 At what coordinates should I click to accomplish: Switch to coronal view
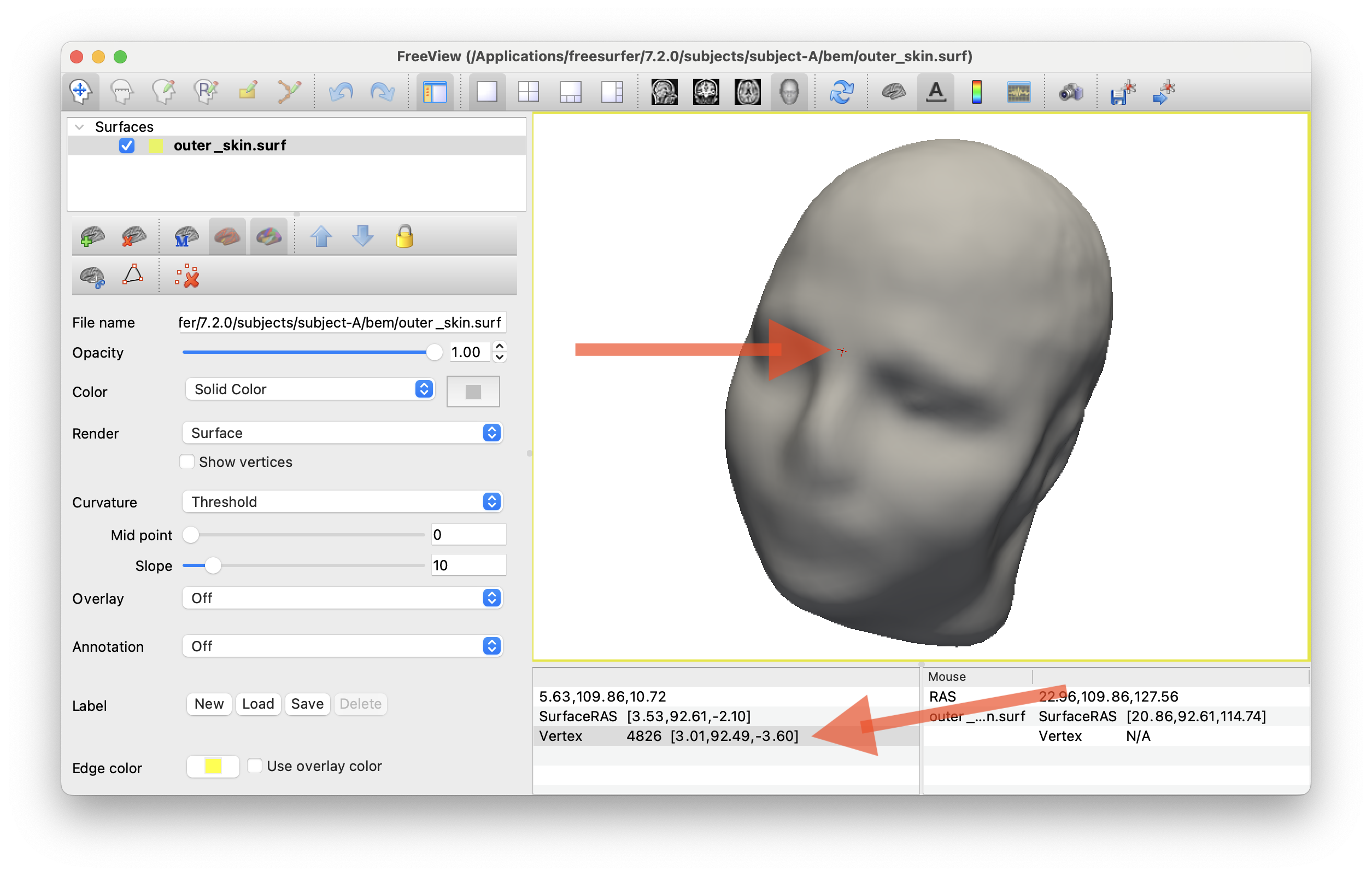point(706,91)
